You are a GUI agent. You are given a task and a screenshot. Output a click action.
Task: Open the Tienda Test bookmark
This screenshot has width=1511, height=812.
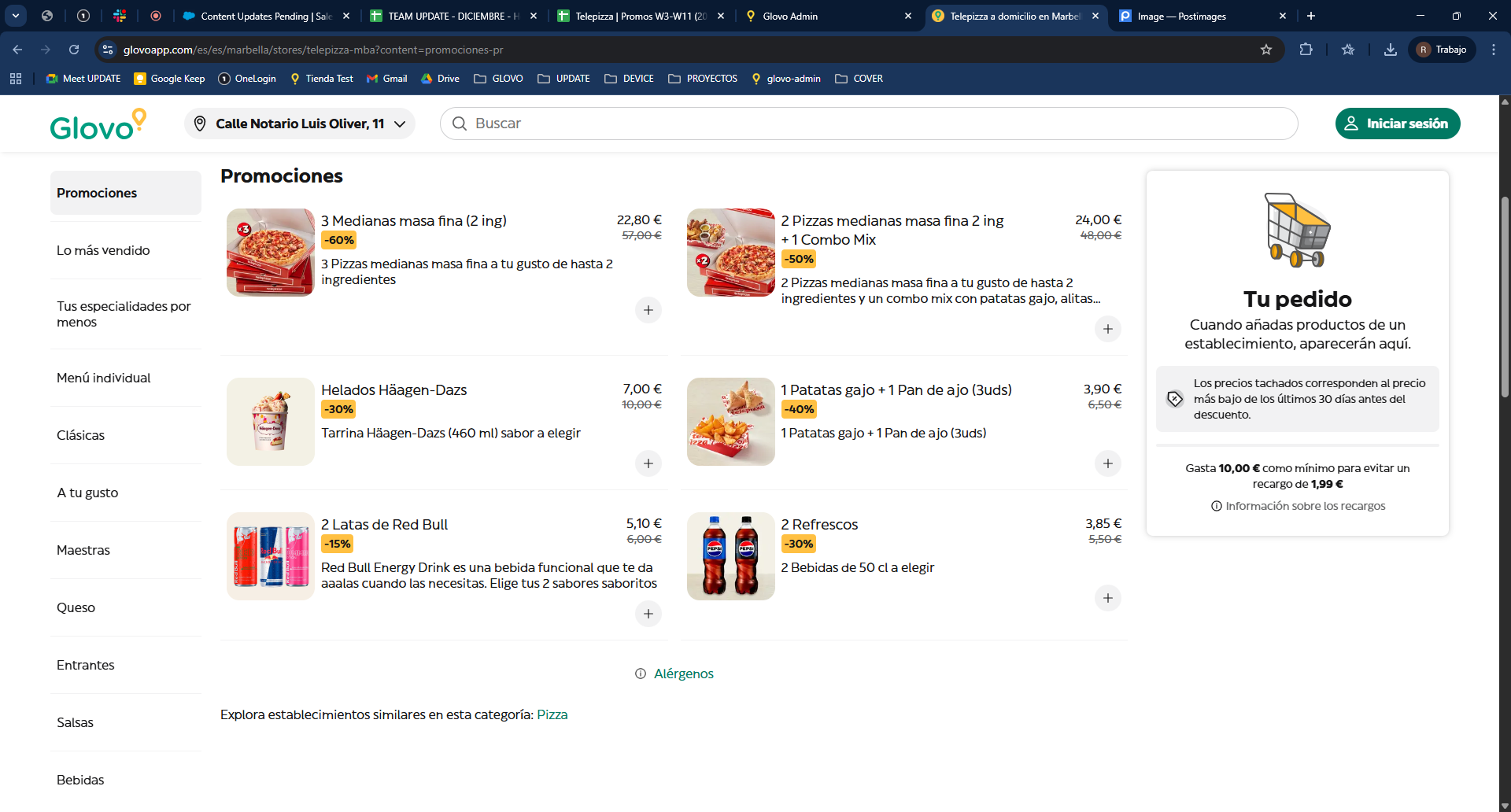click(x=322, y=79)
